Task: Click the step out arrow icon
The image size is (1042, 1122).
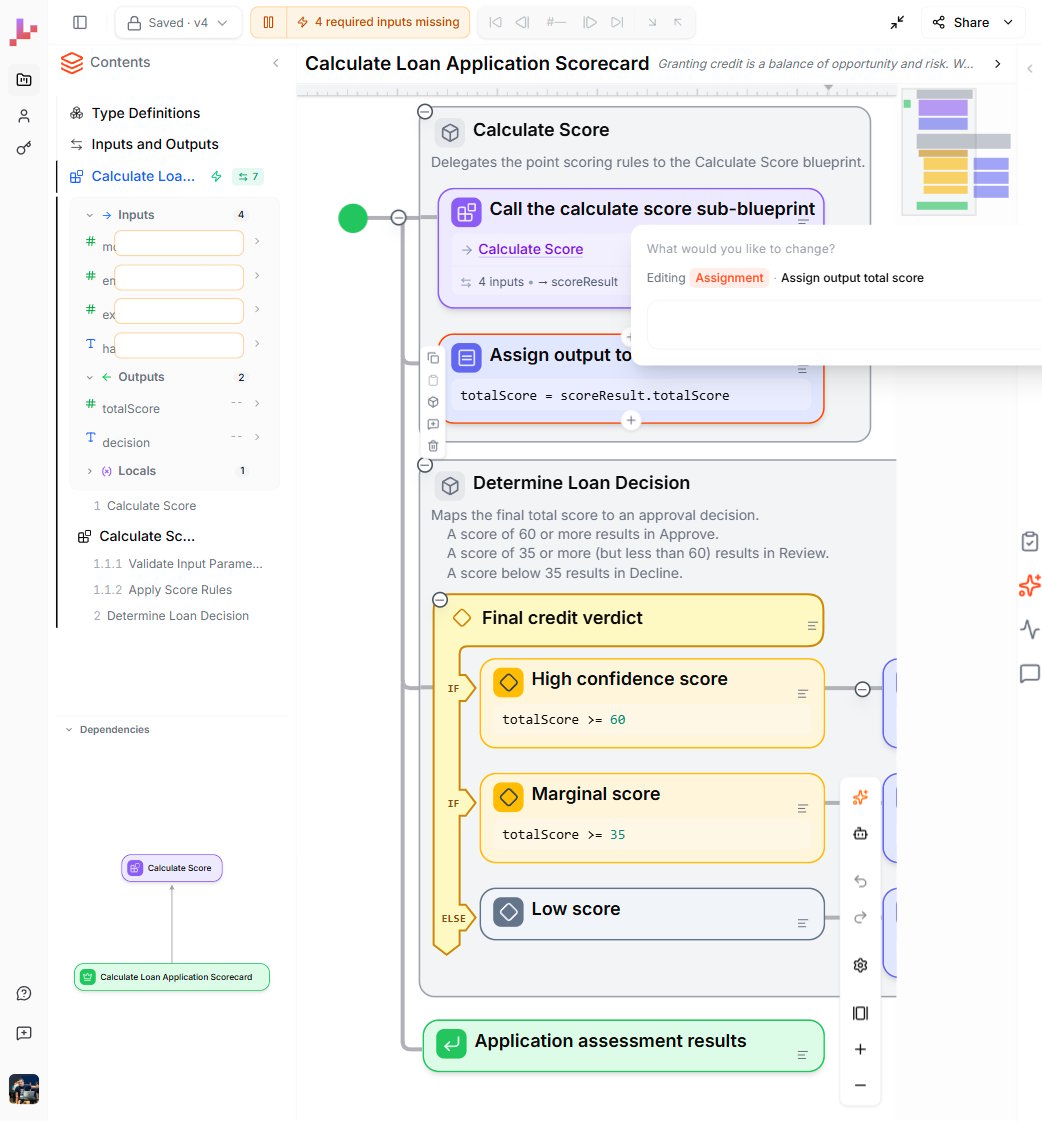Action: pos(677,22)
